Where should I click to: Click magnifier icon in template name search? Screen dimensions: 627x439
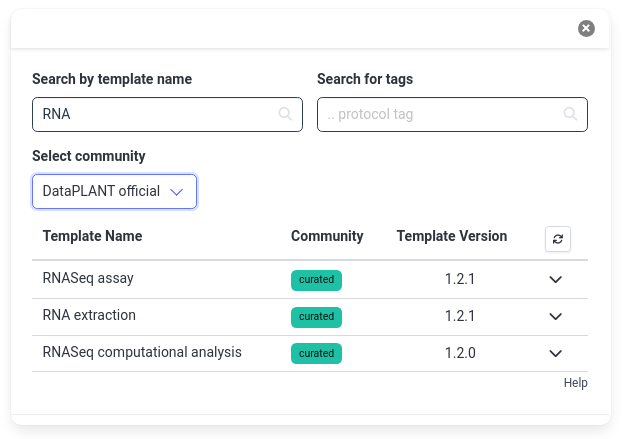point(285,114)
